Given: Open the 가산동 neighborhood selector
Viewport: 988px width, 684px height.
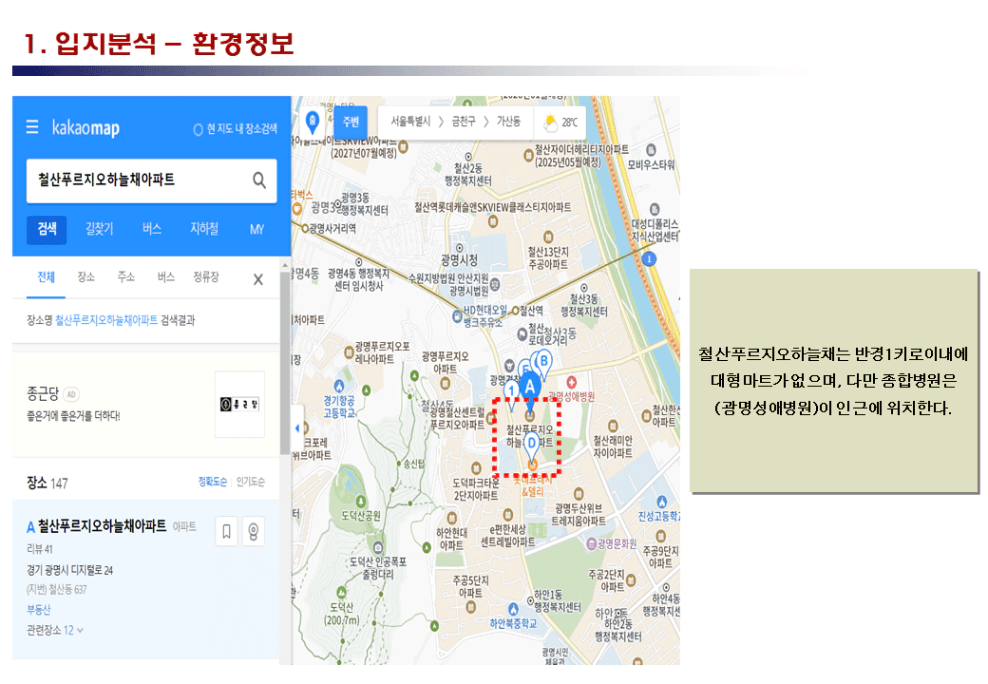Looking at the screenshot, I should (508, 122).
